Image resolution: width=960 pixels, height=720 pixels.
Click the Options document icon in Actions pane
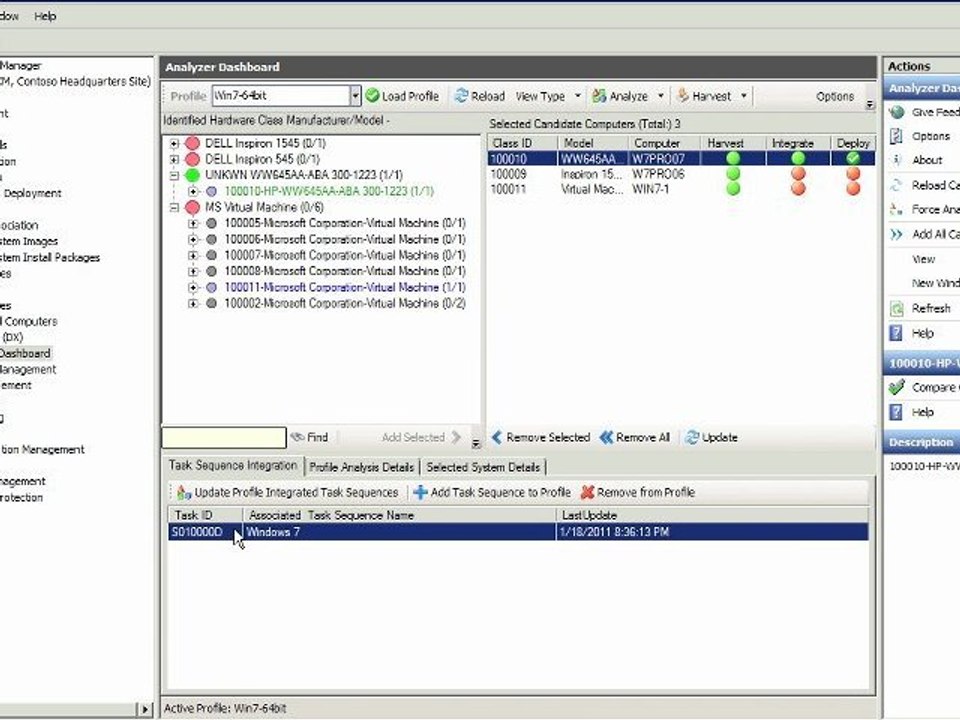coord(896,136)
